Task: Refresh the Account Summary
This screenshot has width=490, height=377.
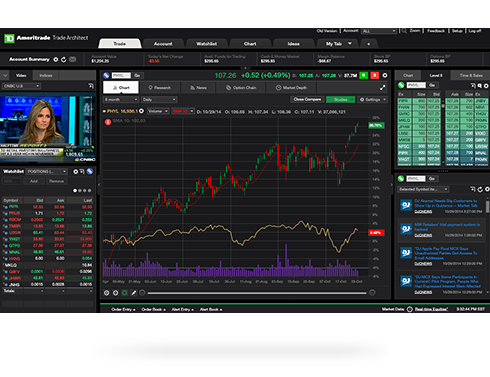Action: point(64,59)
